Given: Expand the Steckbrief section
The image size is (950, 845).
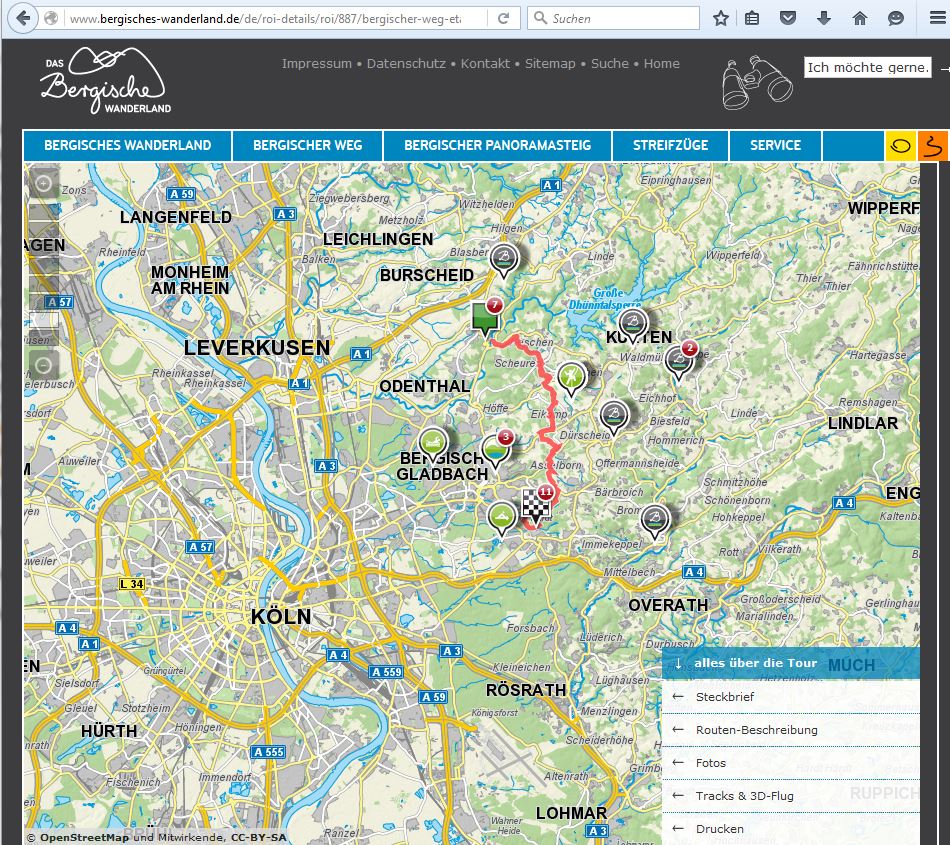Looking at the screenshot, I should point(725,697).
